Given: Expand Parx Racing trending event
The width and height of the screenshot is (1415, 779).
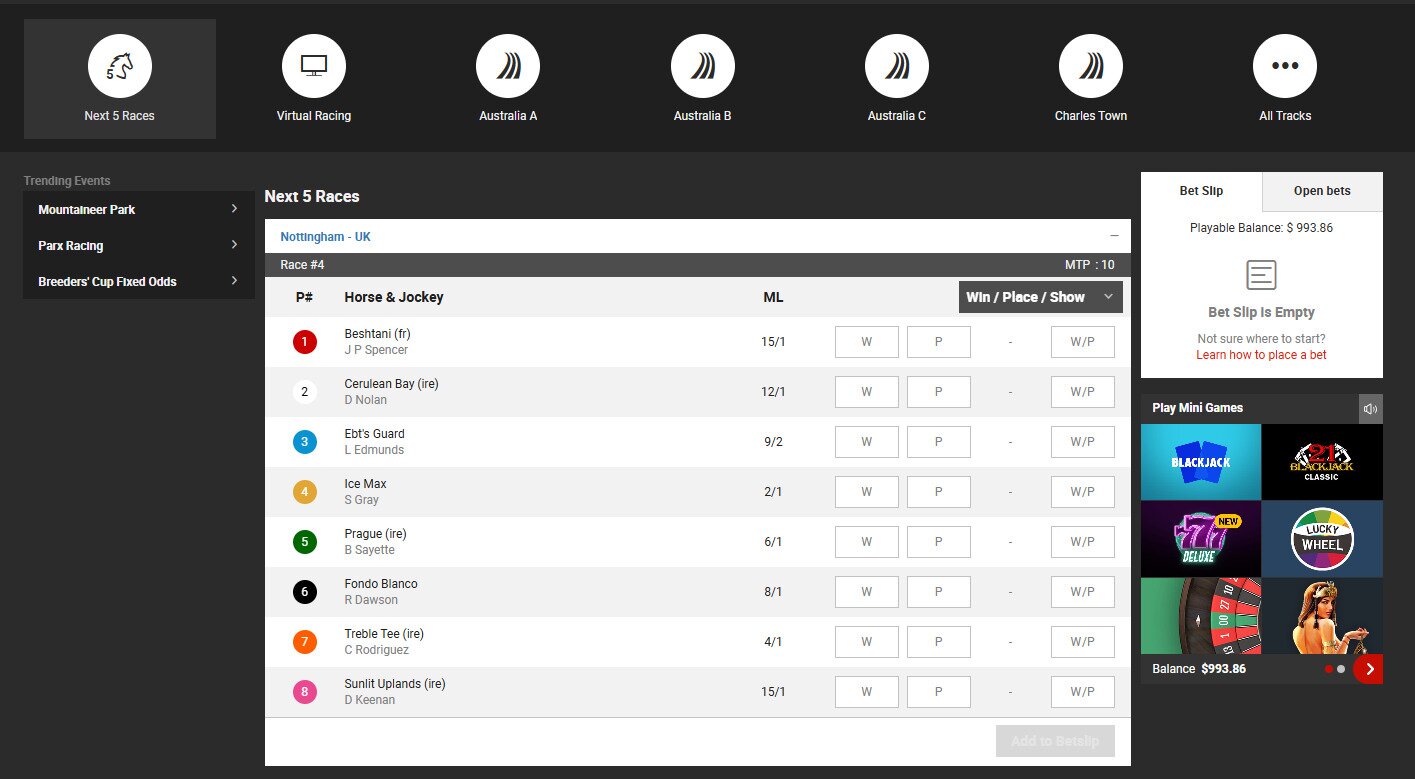Looking at the screenshot, I should [137, 245].
